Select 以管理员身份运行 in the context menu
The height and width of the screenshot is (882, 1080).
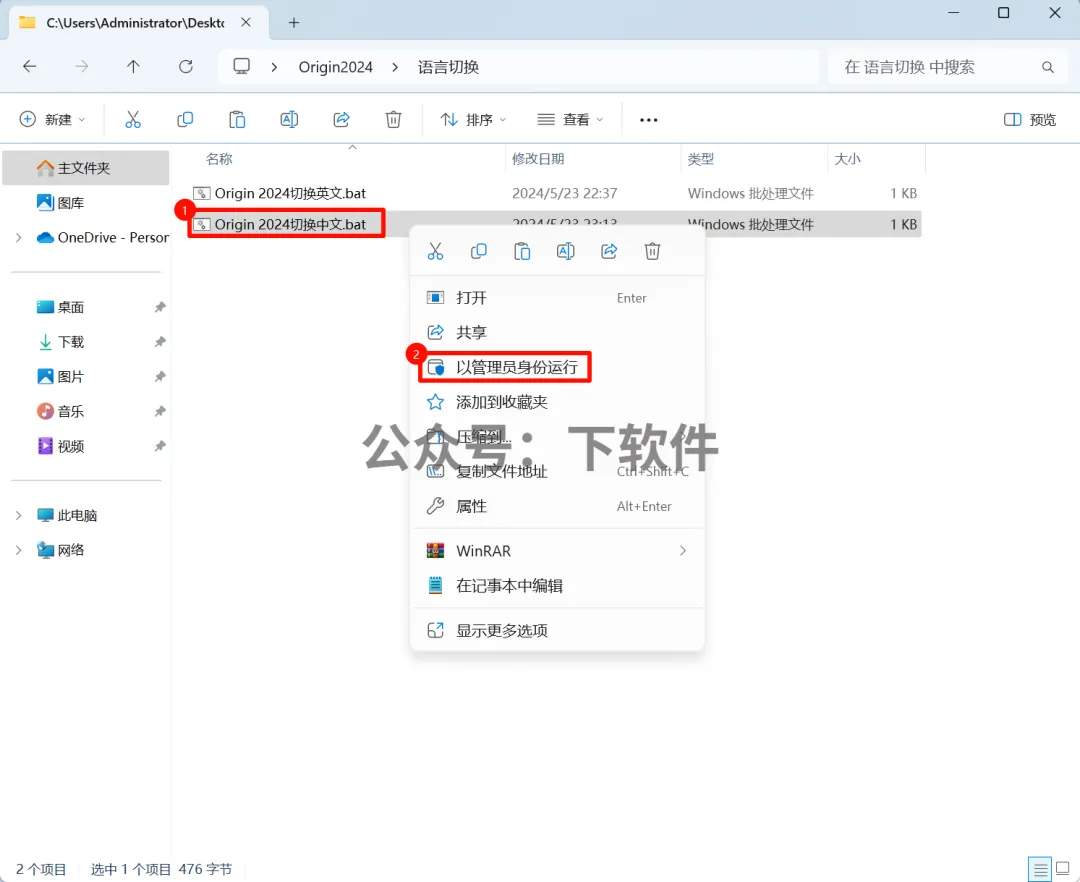coord(557,368)
